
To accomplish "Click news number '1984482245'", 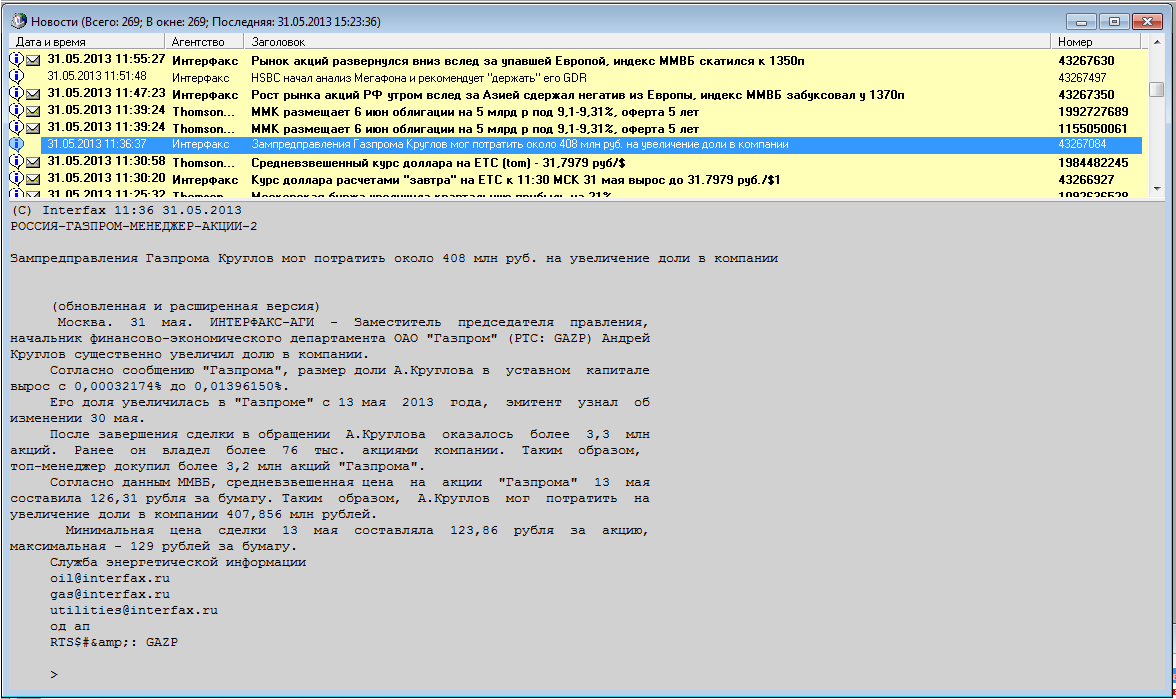I will [x=1093, y=163].
